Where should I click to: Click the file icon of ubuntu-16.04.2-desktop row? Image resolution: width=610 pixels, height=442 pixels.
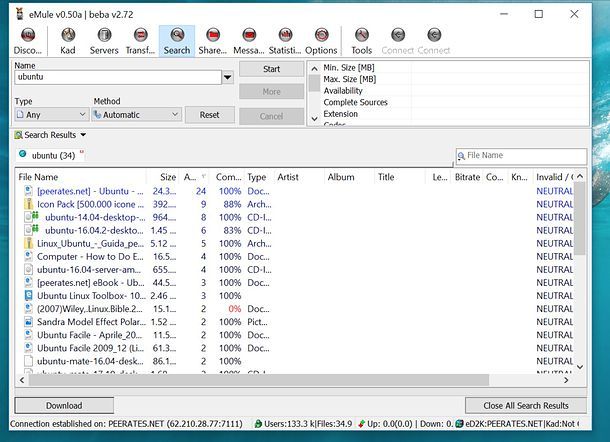tap(28, 230)
